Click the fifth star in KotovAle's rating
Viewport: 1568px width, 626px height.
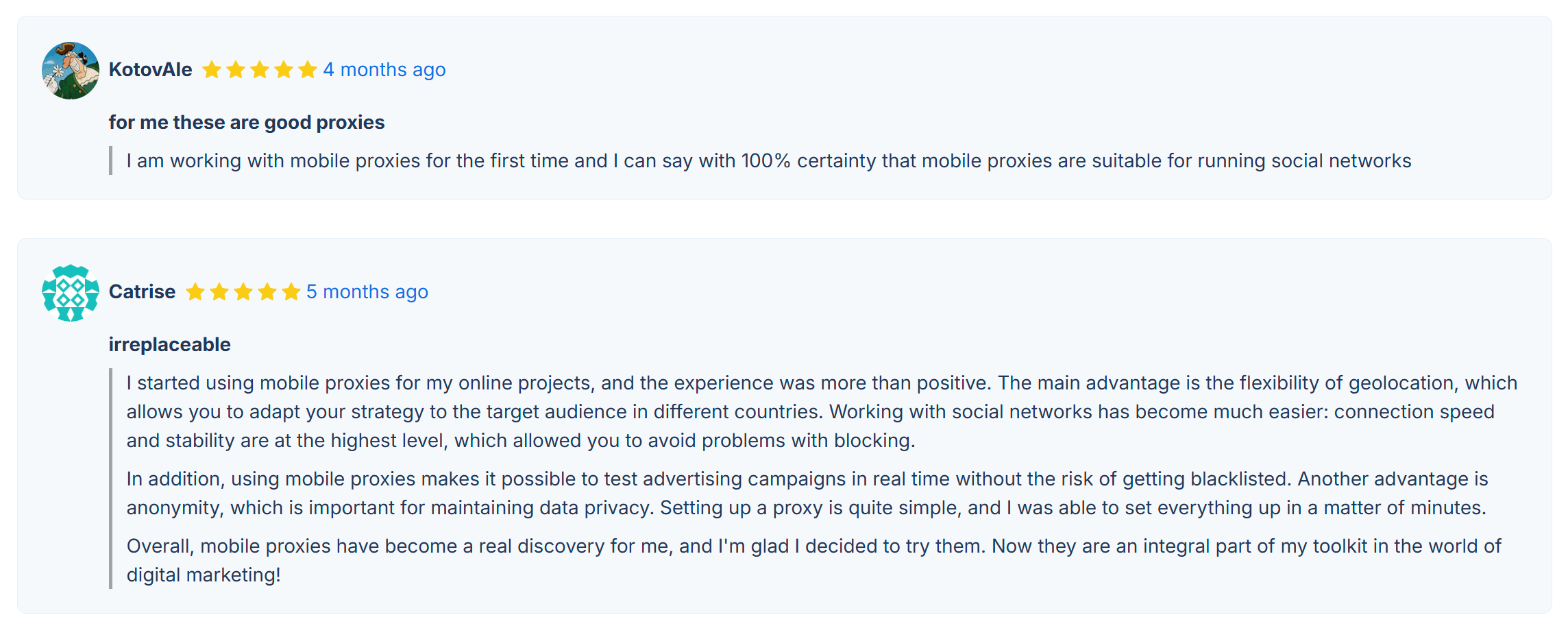tap(308, 70)
